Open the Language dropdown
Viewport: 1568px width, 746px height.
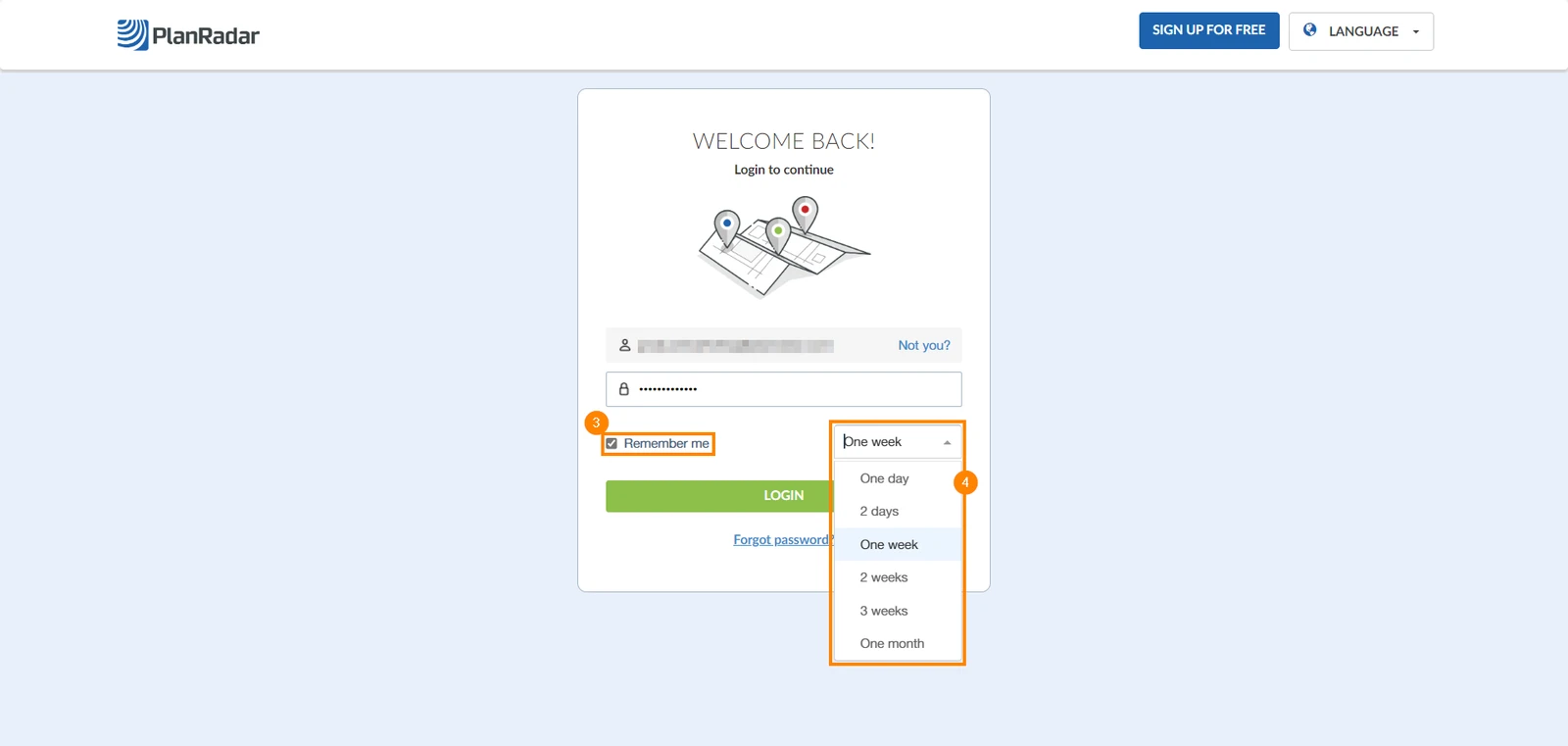tap(1361, 31)
